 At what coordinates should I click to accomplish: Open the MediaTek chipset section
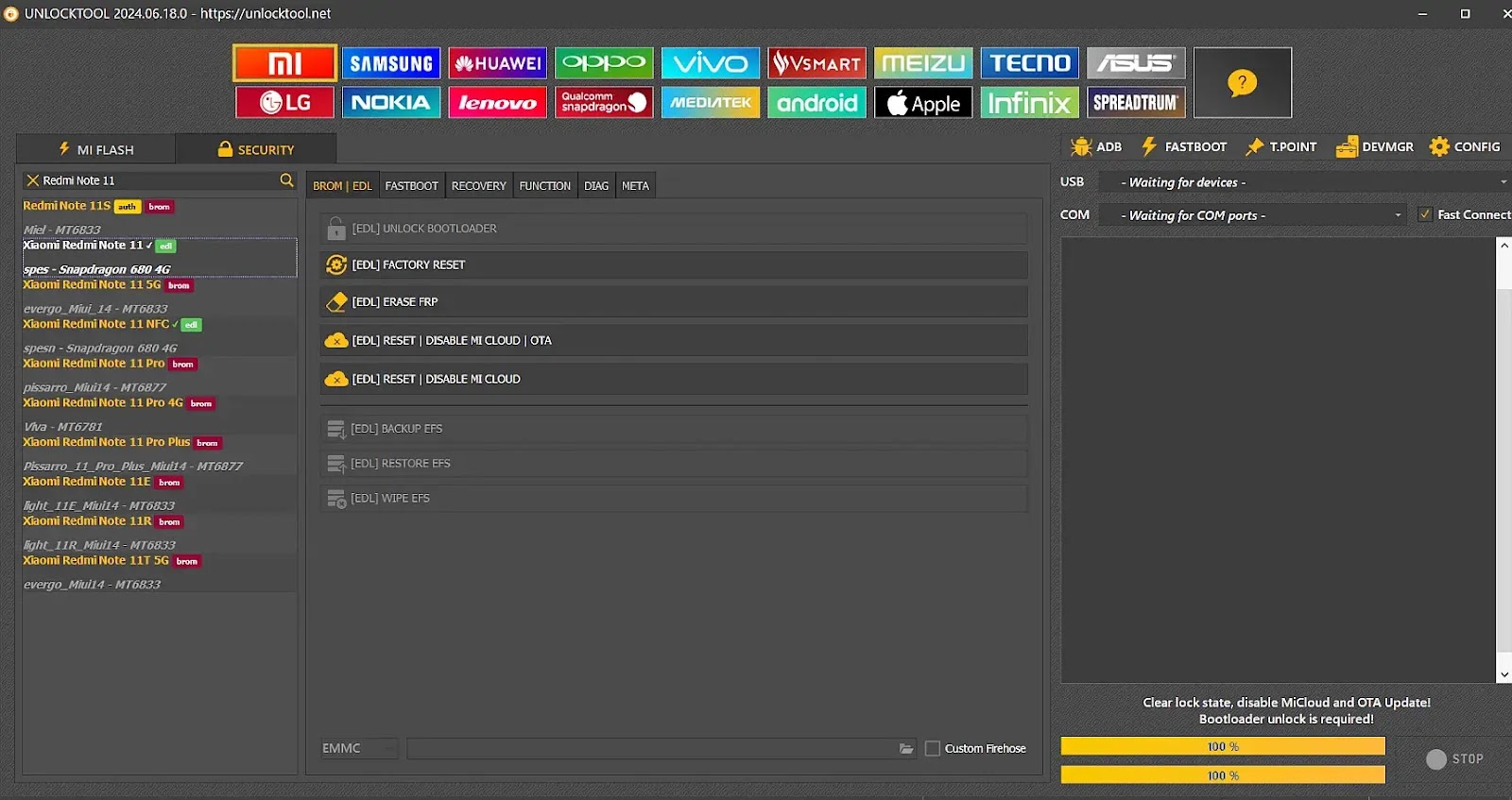click(x=711, y=102)
